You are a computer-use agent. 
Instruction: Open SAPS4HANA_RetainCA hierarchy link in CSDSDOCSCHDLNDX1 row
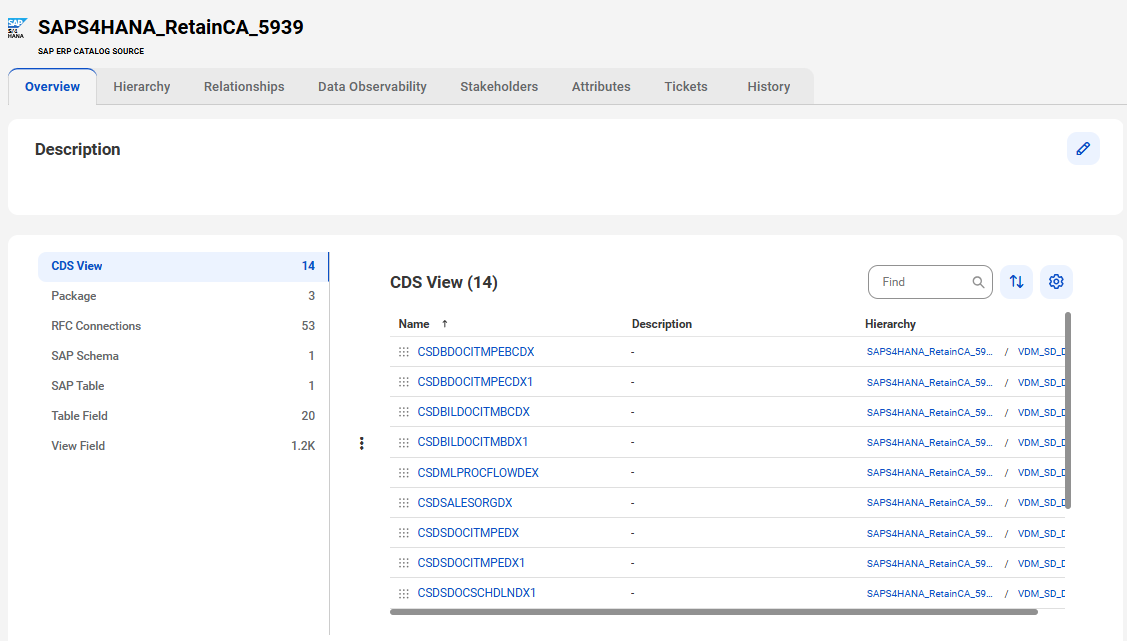tap(929, 594)
